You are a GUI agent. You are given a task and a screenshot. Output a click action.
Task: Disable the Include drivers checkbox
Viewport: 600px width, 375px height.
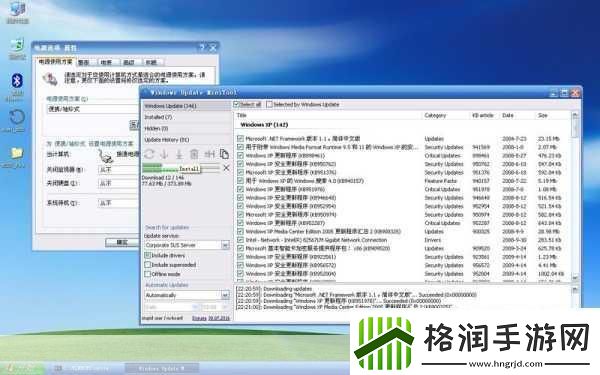coord(148,255)
